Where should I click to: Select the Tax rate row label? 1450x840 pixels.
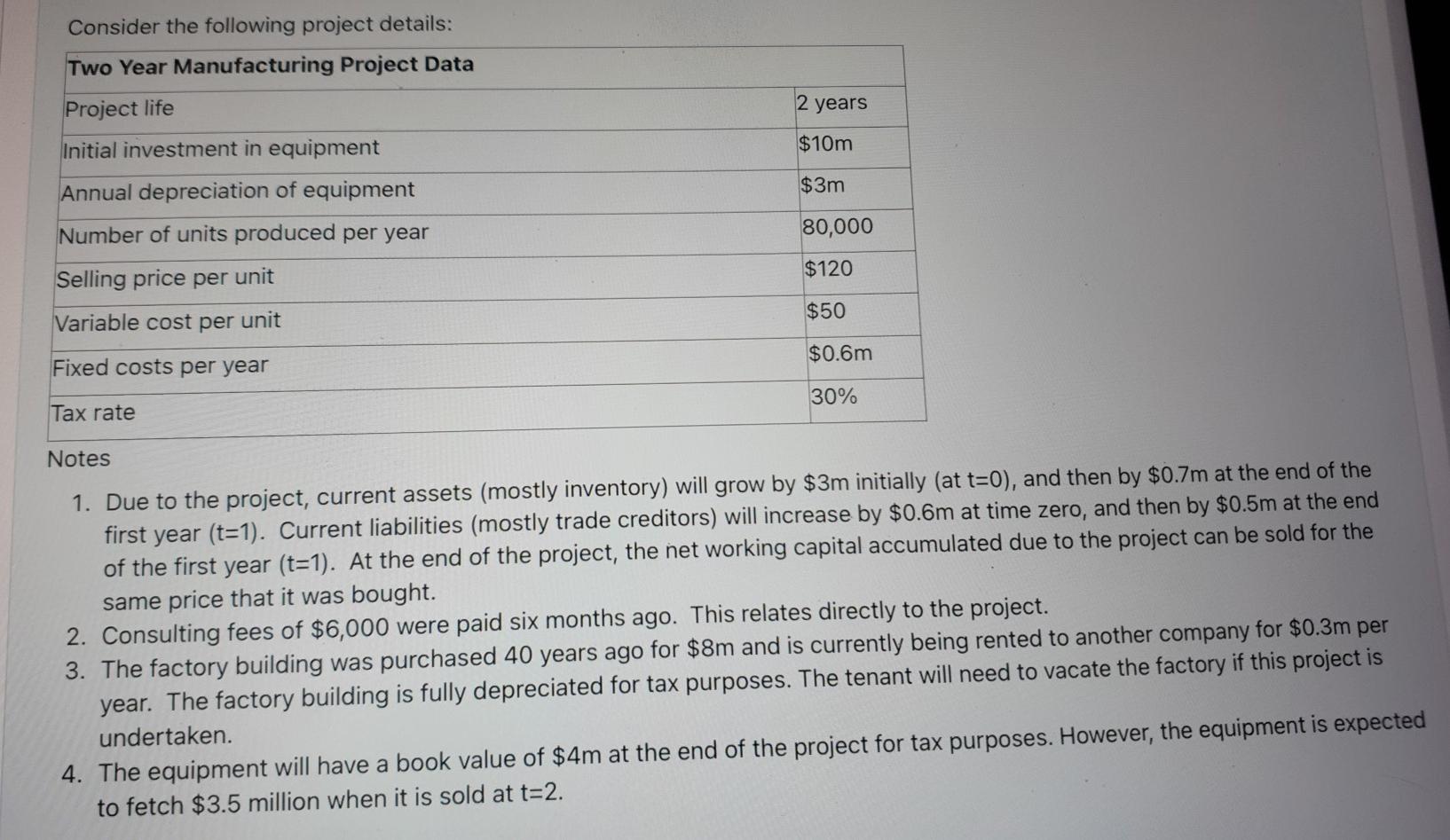click(93, 413)
